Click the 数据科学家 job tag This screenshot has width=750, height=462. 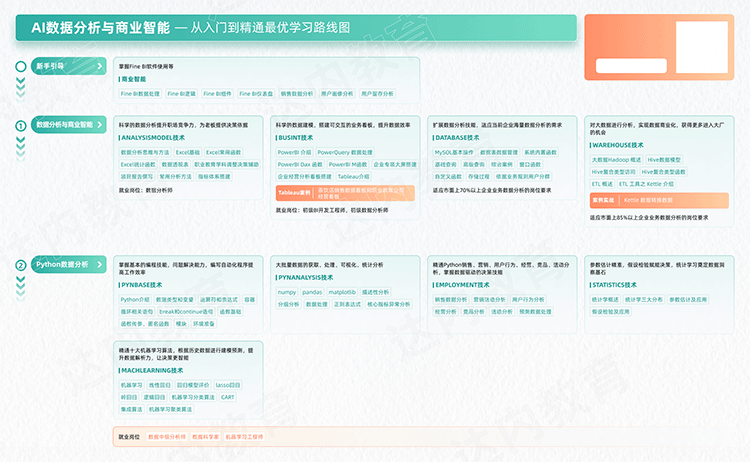206,437
